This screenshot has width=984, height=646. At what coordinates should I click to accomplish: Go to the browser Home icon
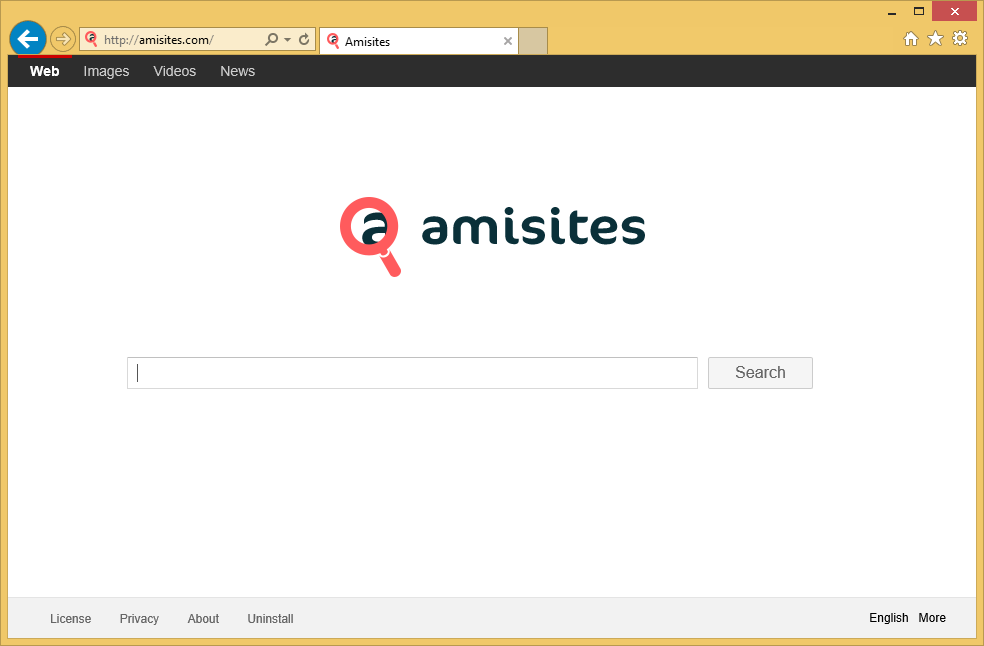click(911, 38)
